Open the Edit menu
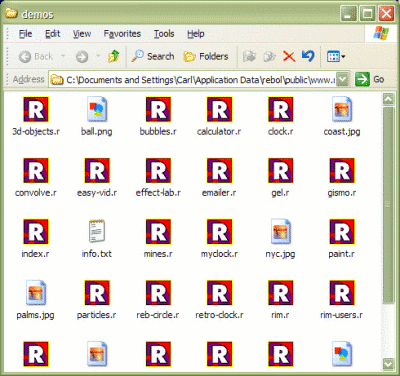 point(53,34)
